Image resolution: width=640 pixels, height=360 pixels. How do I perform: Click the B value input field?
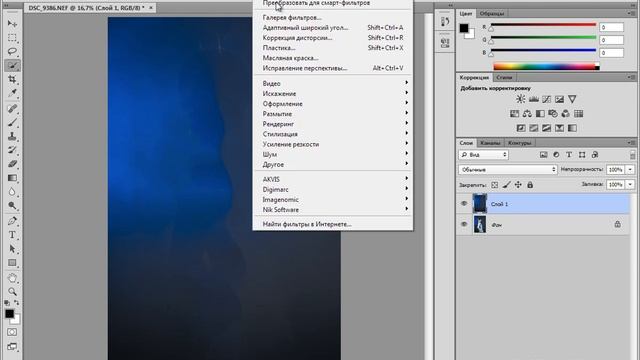611,53
